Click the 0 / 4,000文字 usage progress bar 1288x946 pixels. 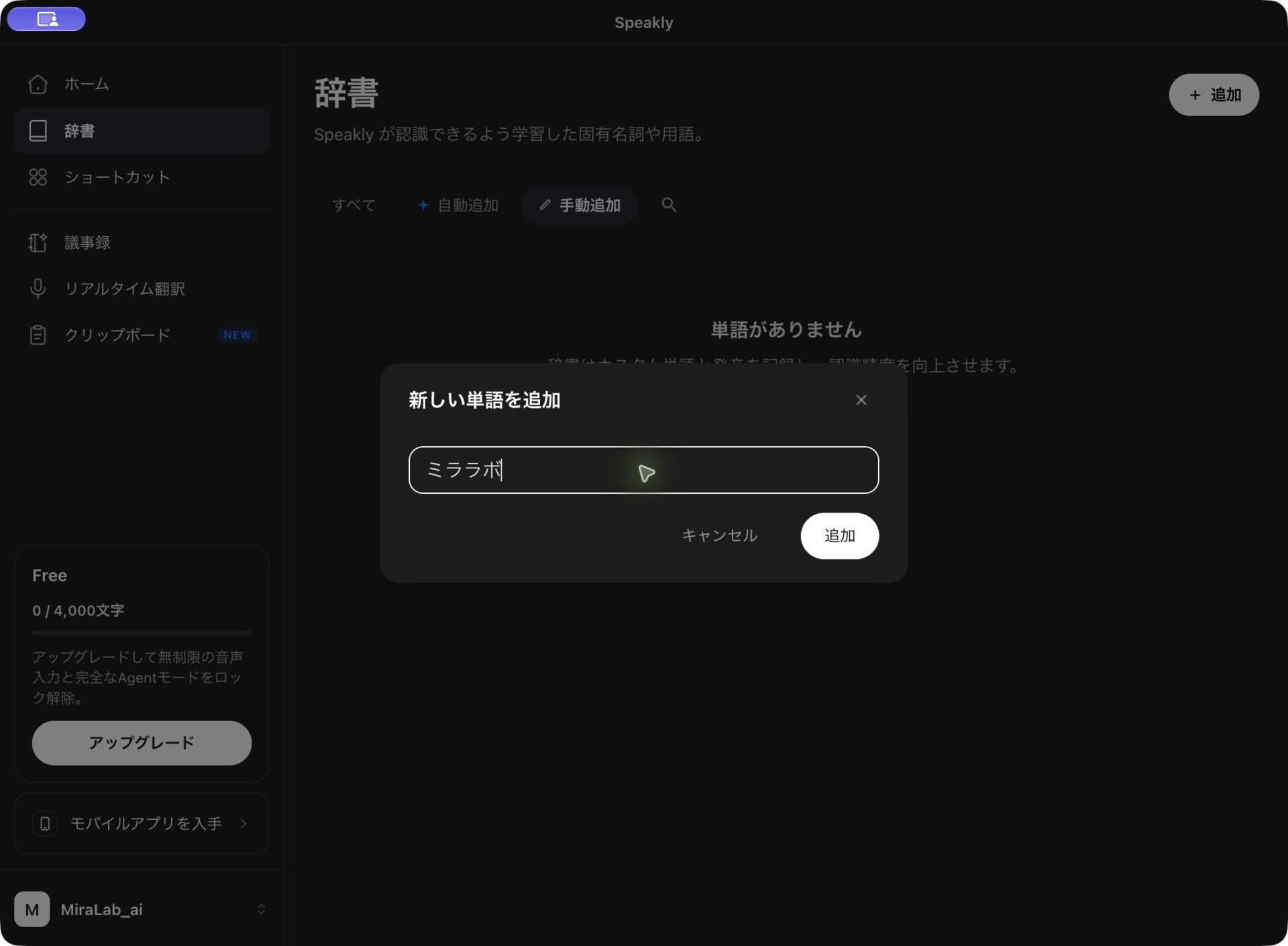coord(142,633)
